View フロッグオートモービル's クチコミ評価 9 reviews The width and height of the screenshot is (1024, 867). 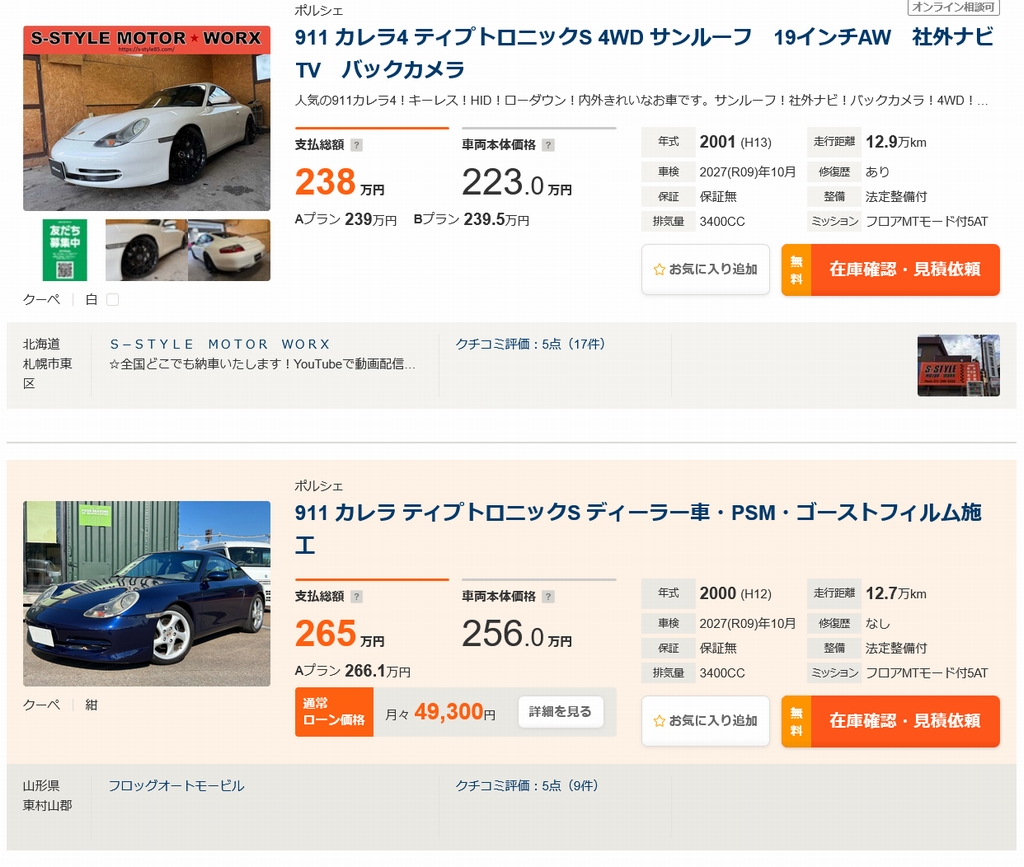pos(526,786)
